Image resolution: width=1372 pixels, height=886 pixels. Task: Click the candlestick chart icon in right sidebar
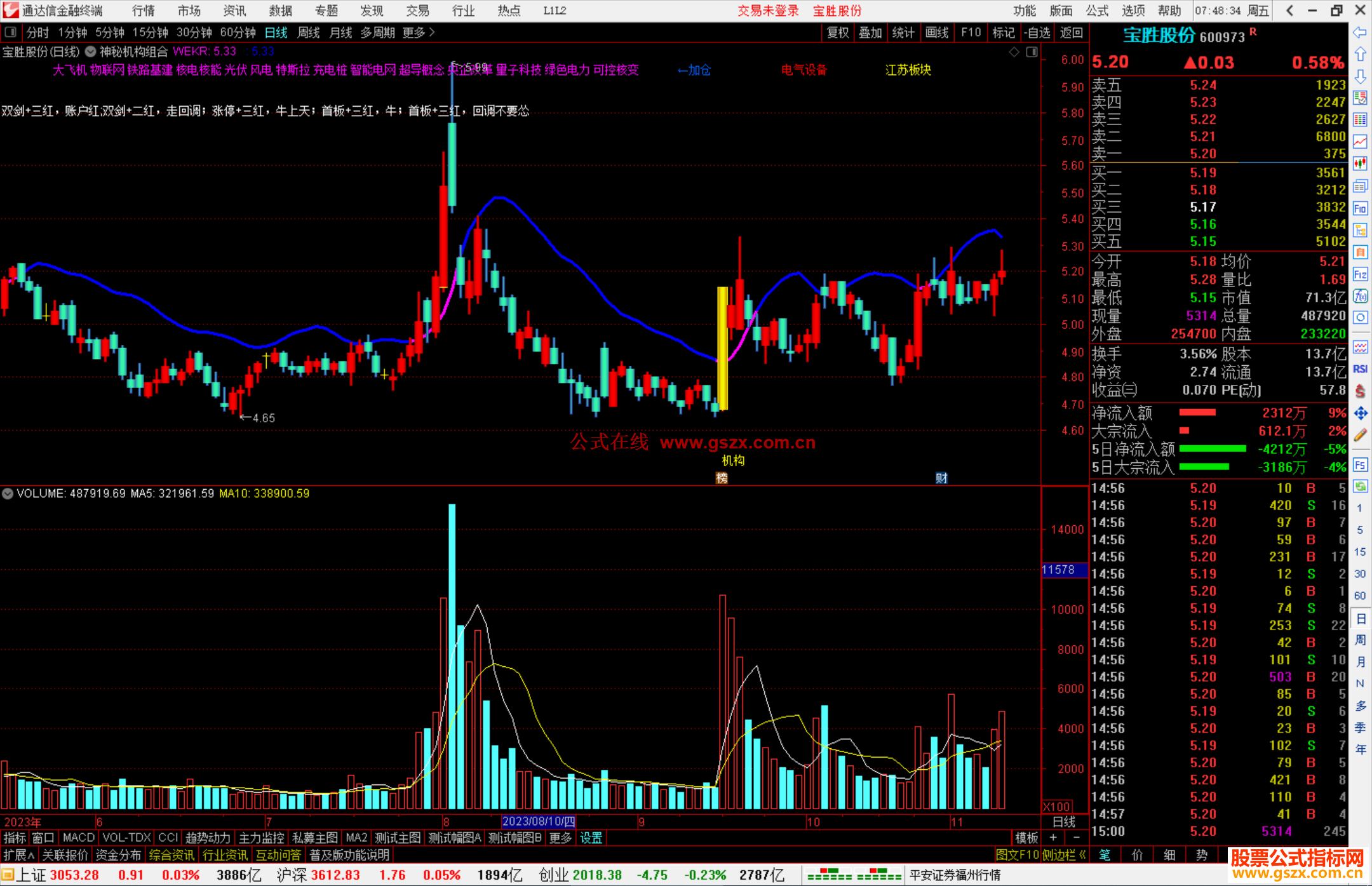(1360, 164)
